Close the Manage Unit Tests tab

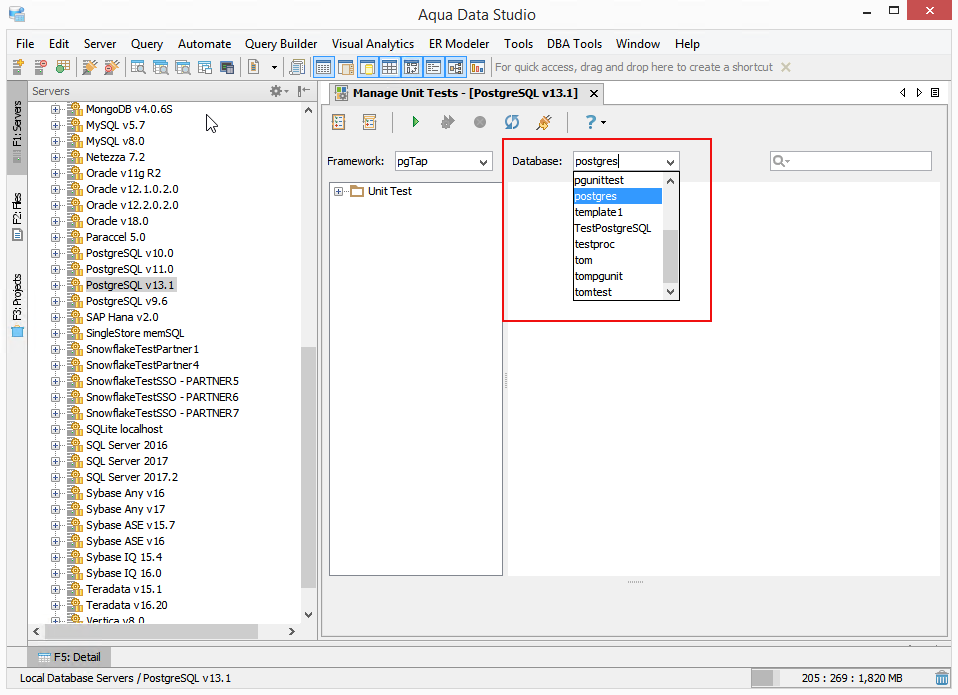tap(593, 93)
